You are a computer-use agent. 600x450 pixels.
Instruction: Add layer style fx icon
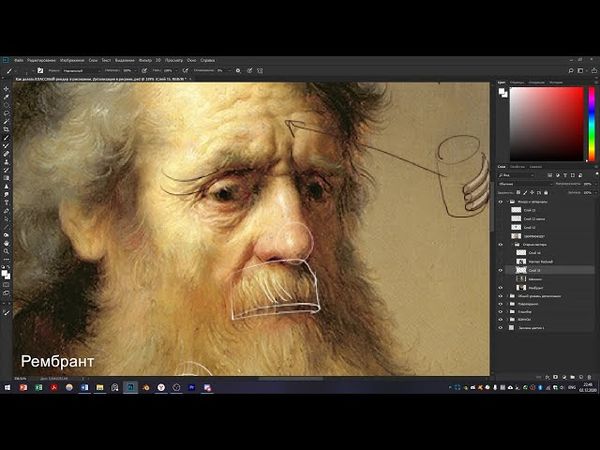(548, 377)
